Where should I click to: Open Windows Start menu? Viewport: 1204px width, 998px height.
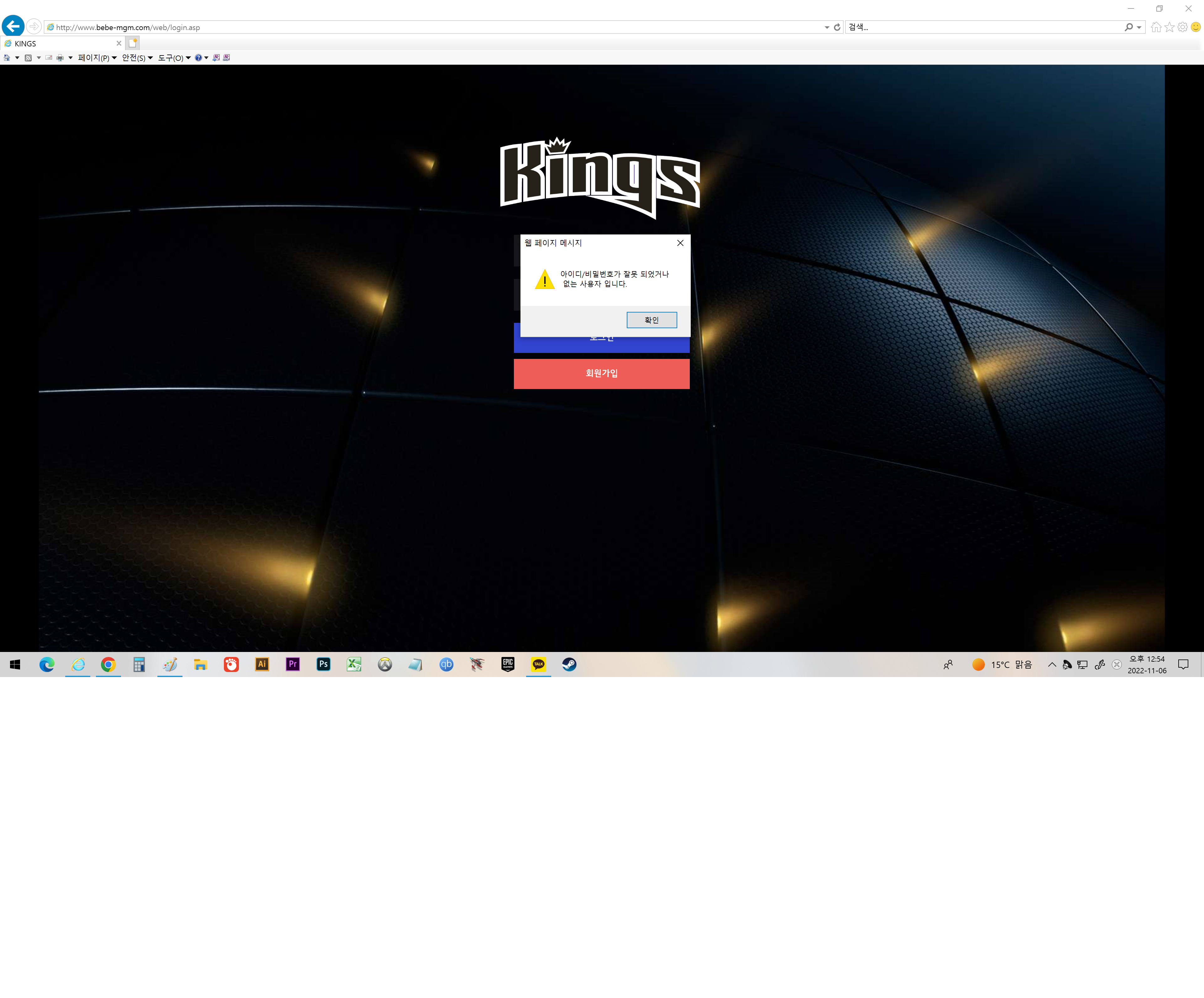tap(15, 664)
